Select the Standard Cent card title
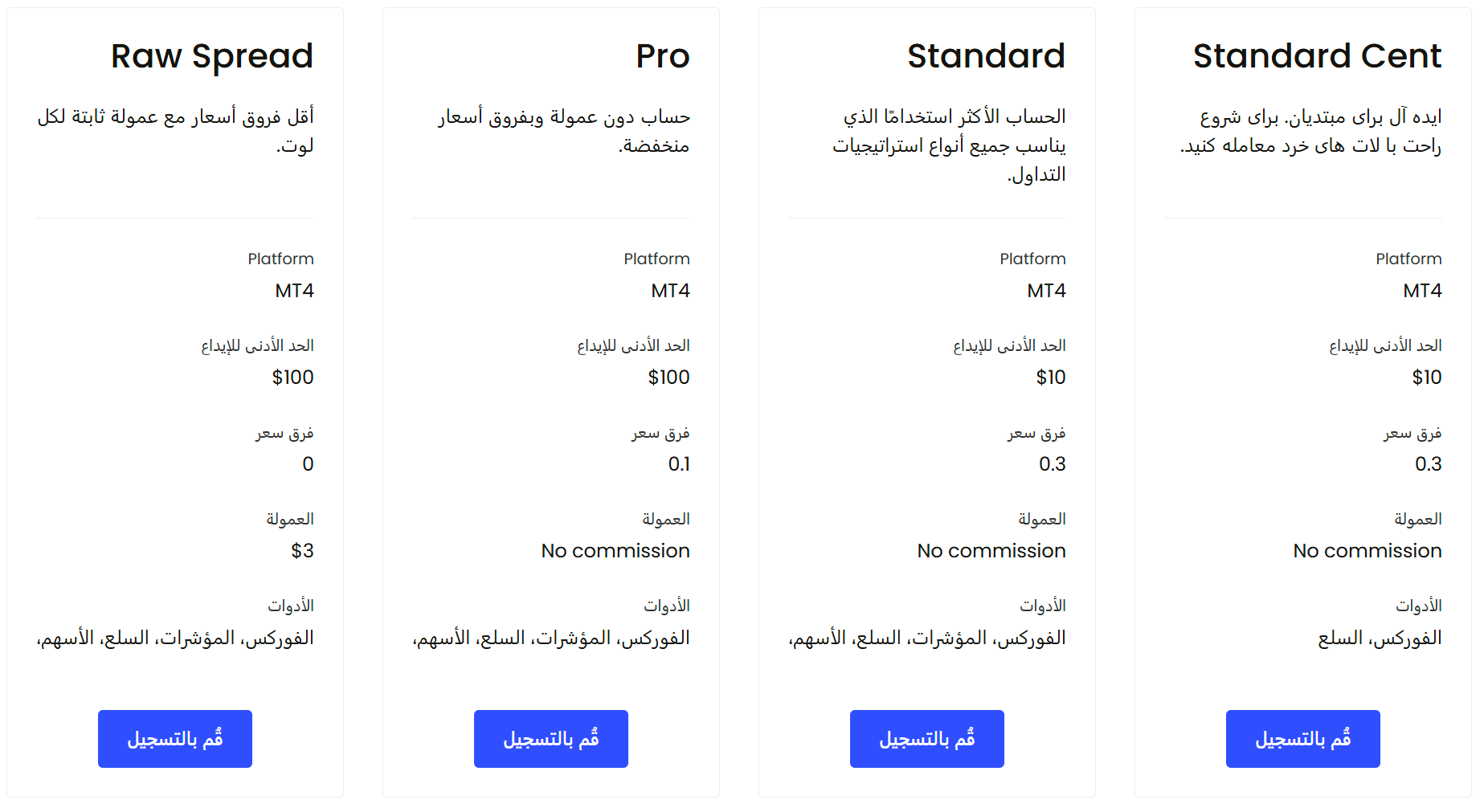This screenshot has width=1480, height=812. pos(1318,56)
